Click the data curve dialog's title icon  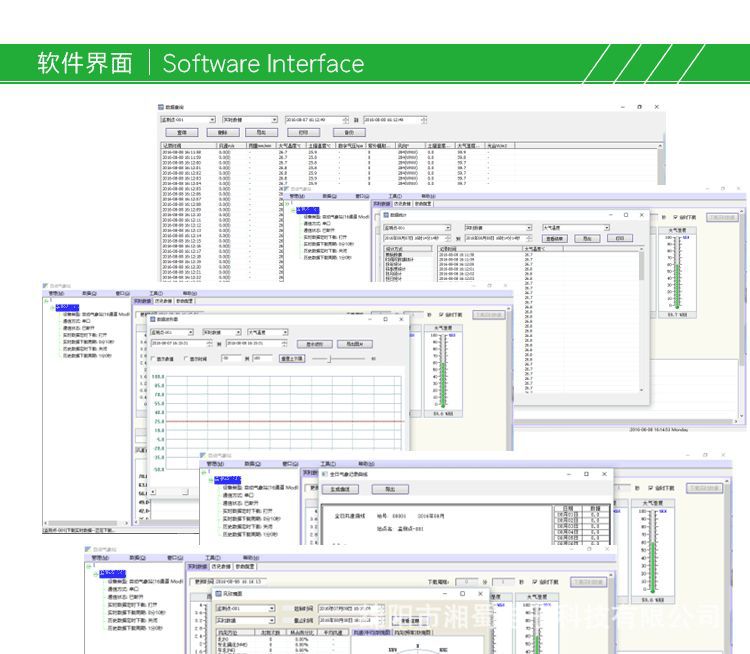click(x=153, y=319)
